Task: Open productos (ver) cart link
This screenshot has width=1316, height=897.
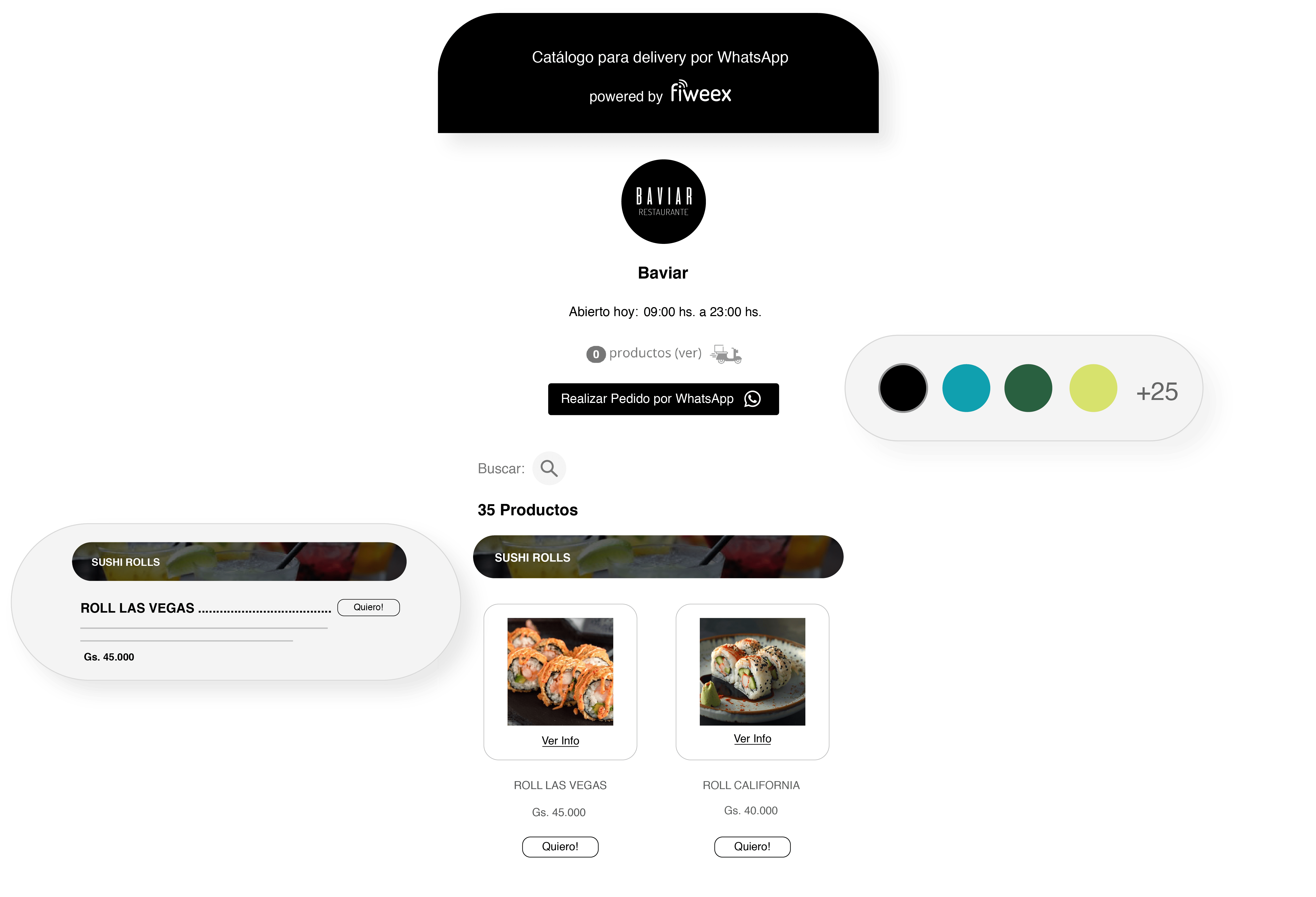Action: (x=655, y=353)
